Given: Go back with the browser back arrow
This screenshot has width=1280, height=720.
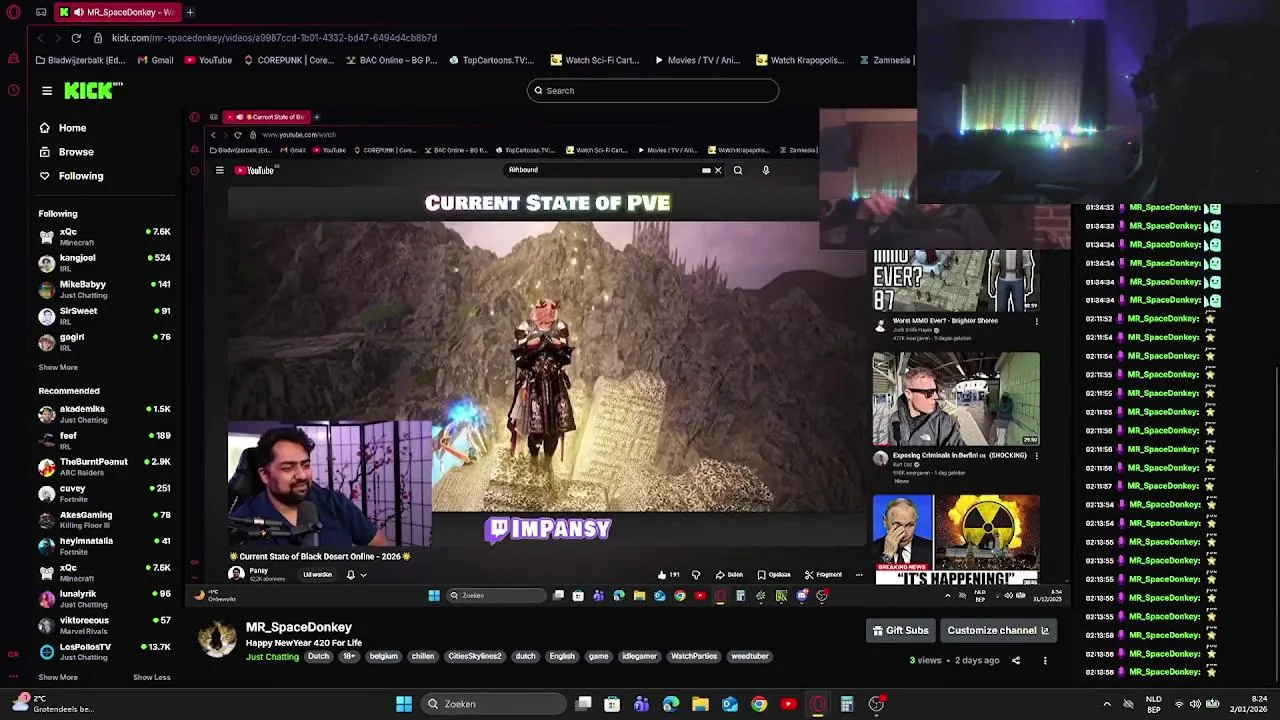Looking at the screenshot, I should click(x=40, y=38).
